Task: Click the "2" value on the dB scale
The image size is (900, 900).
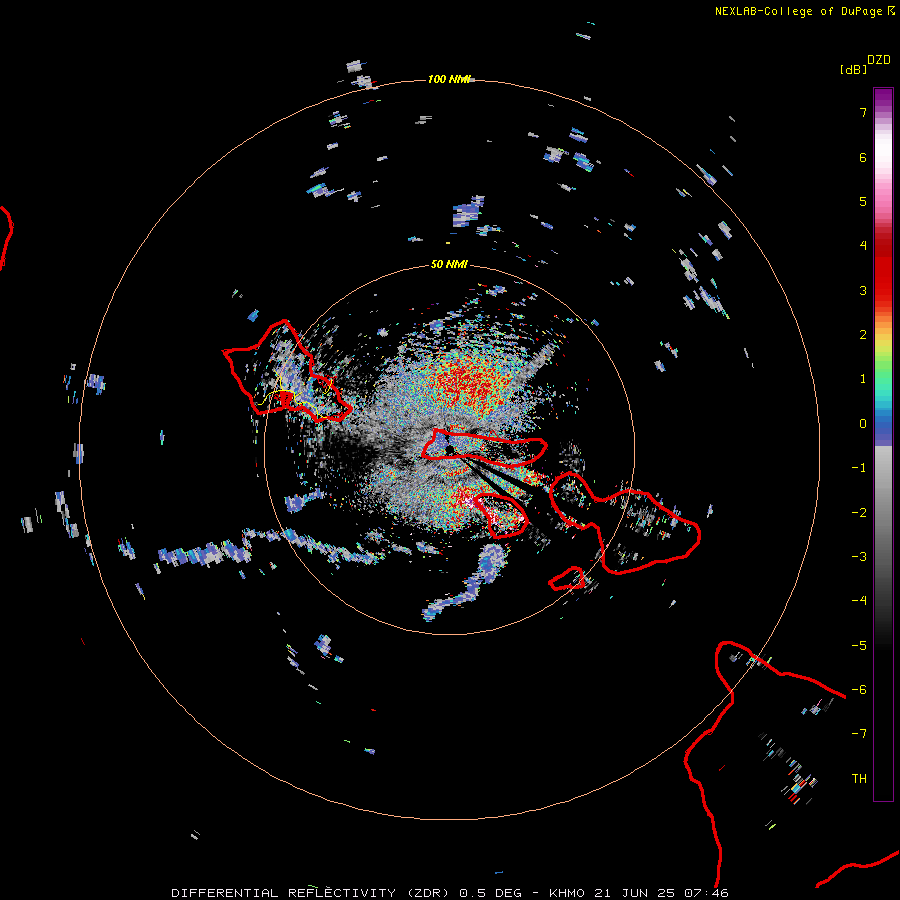Action: point(863,335)
